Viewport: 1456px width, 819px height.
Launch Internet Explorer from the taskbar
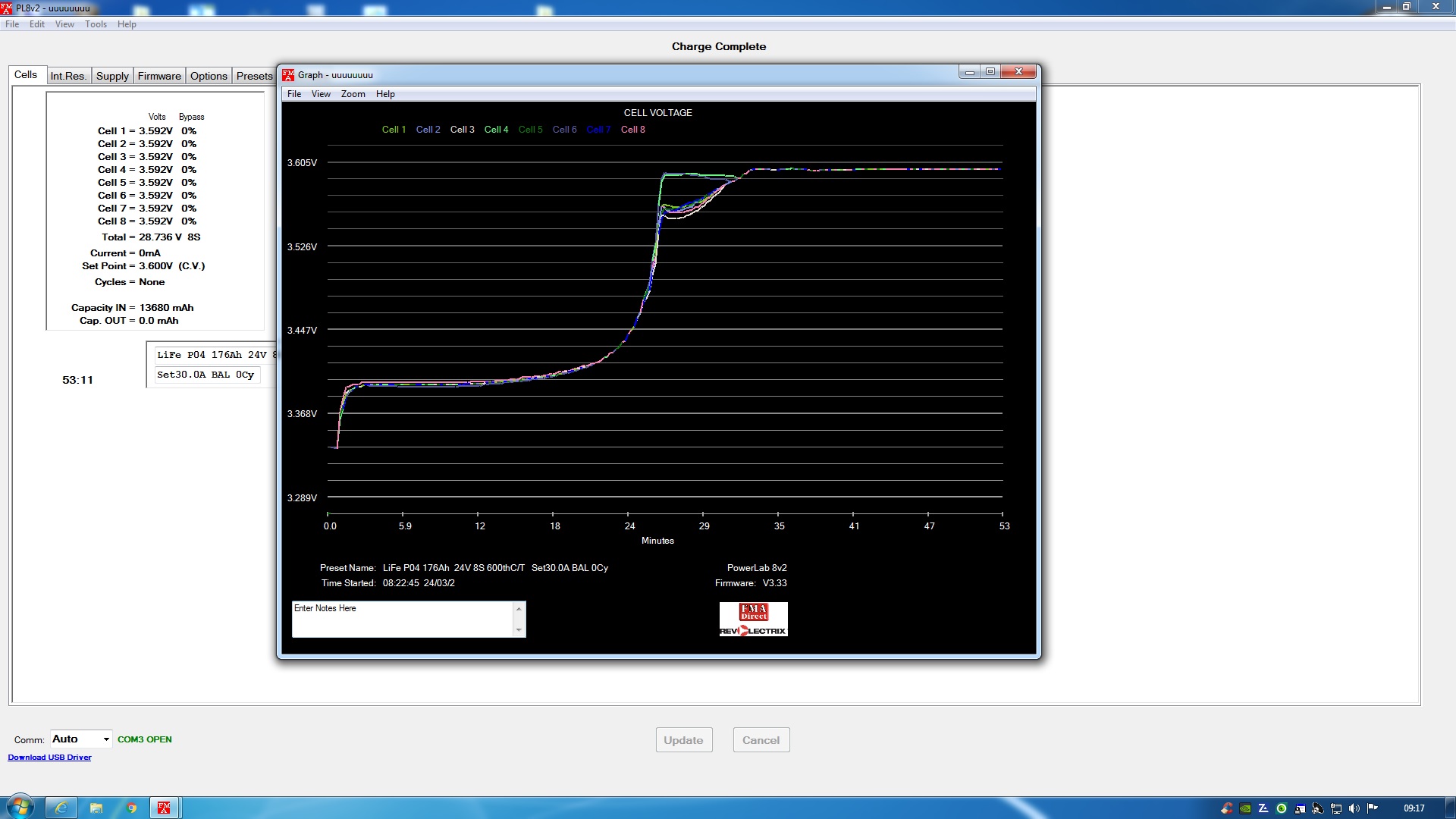(61, 808)
